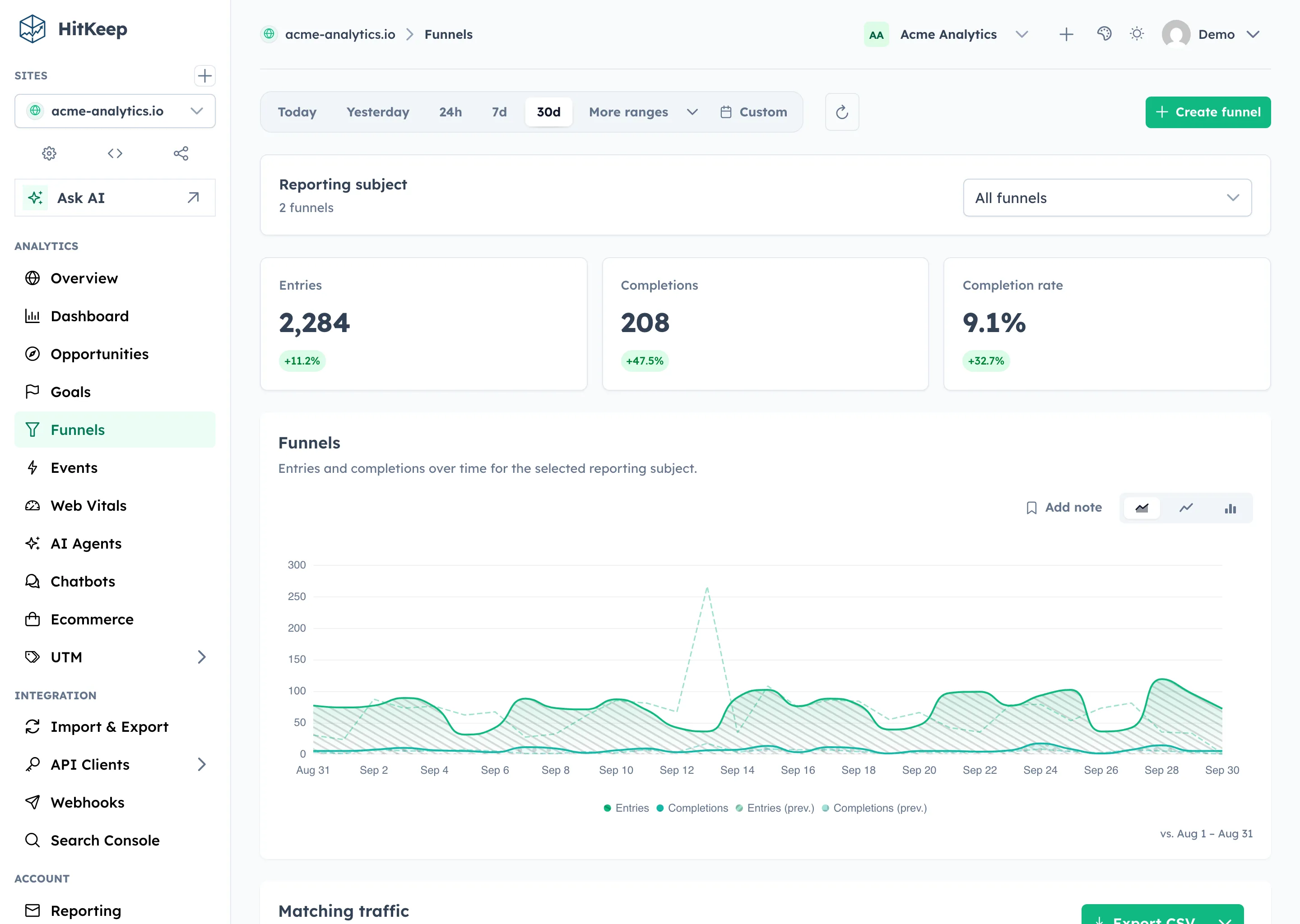Expand the UTM submenu
This screenshot has height=924, width=1300.
[x=201, y=657]
